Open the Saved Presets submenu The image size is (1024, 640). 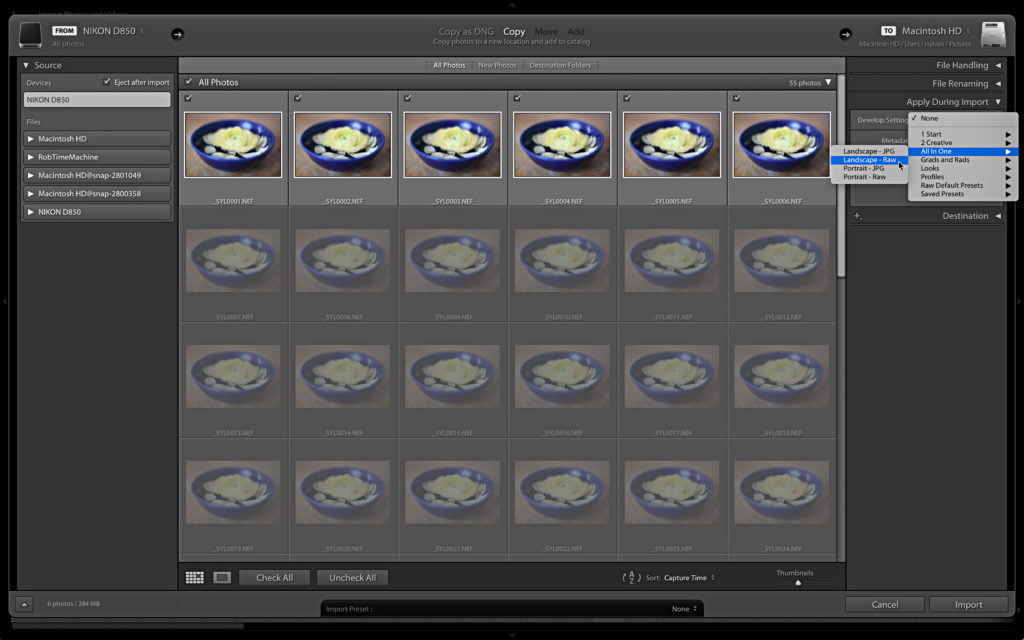click(963, 193)
